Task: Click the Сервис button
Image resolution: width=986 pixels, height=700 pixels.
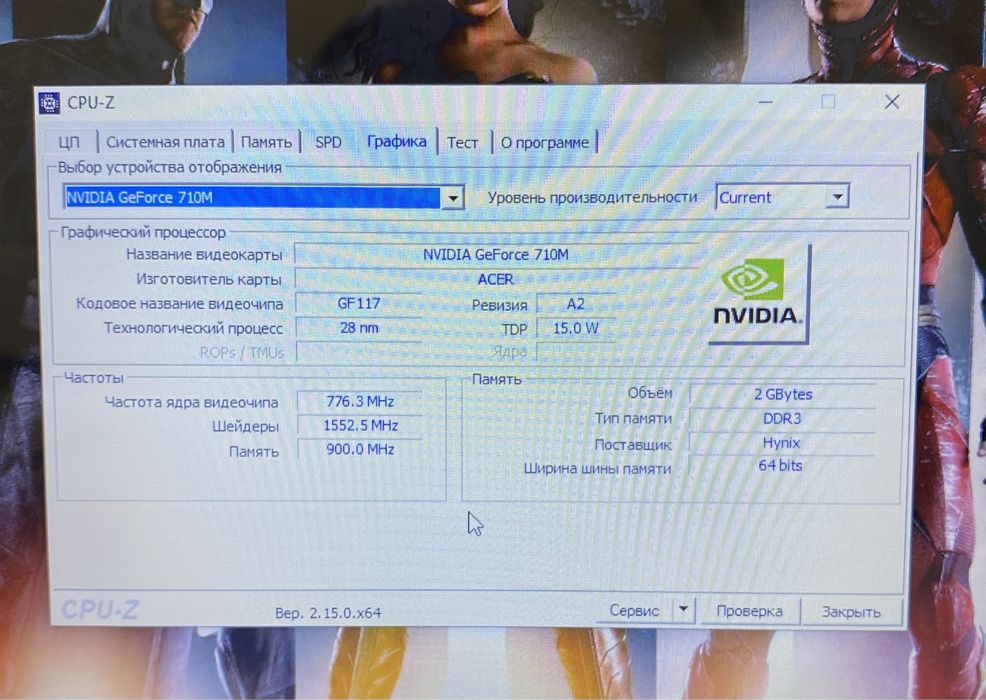Action: 634,611
